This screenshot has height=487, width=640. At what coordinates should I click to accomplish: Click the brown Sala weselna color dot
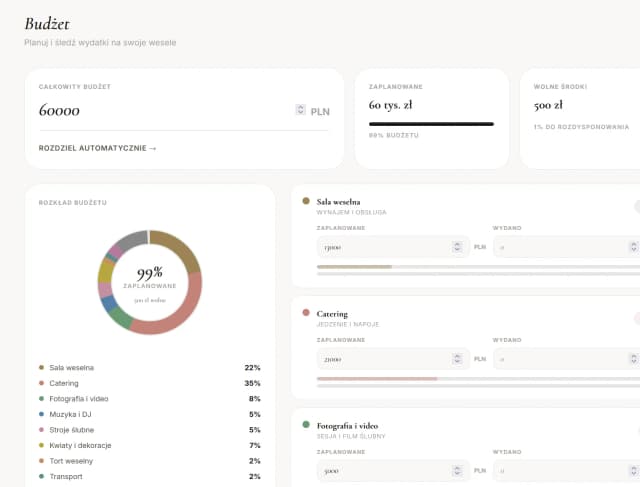(x=306, y=201)
